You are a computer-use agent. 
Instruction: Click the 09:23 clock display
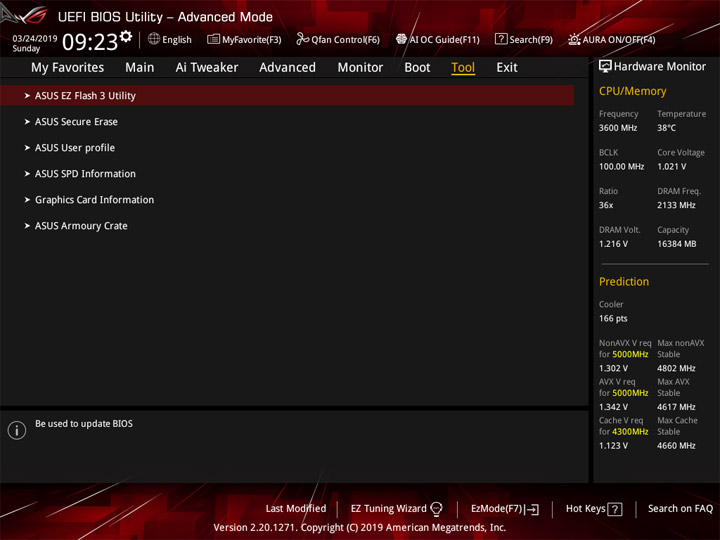(x=90, y=42)
